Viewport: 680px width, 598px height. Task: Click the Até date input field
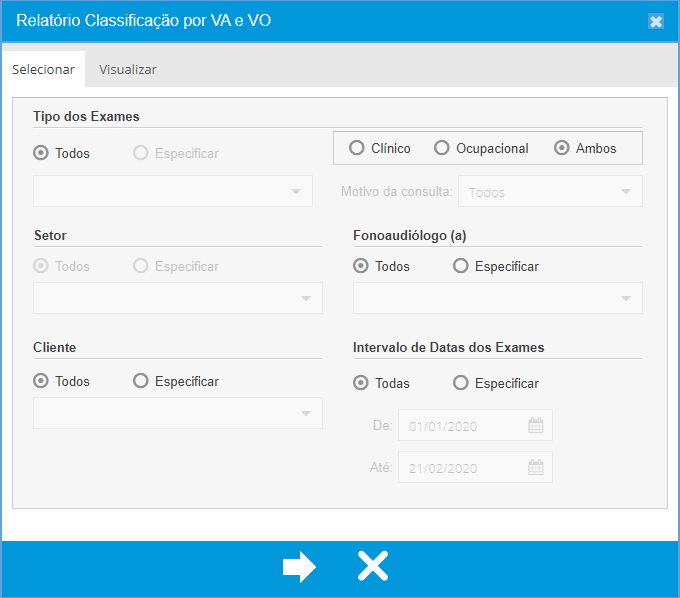(462, 468)
